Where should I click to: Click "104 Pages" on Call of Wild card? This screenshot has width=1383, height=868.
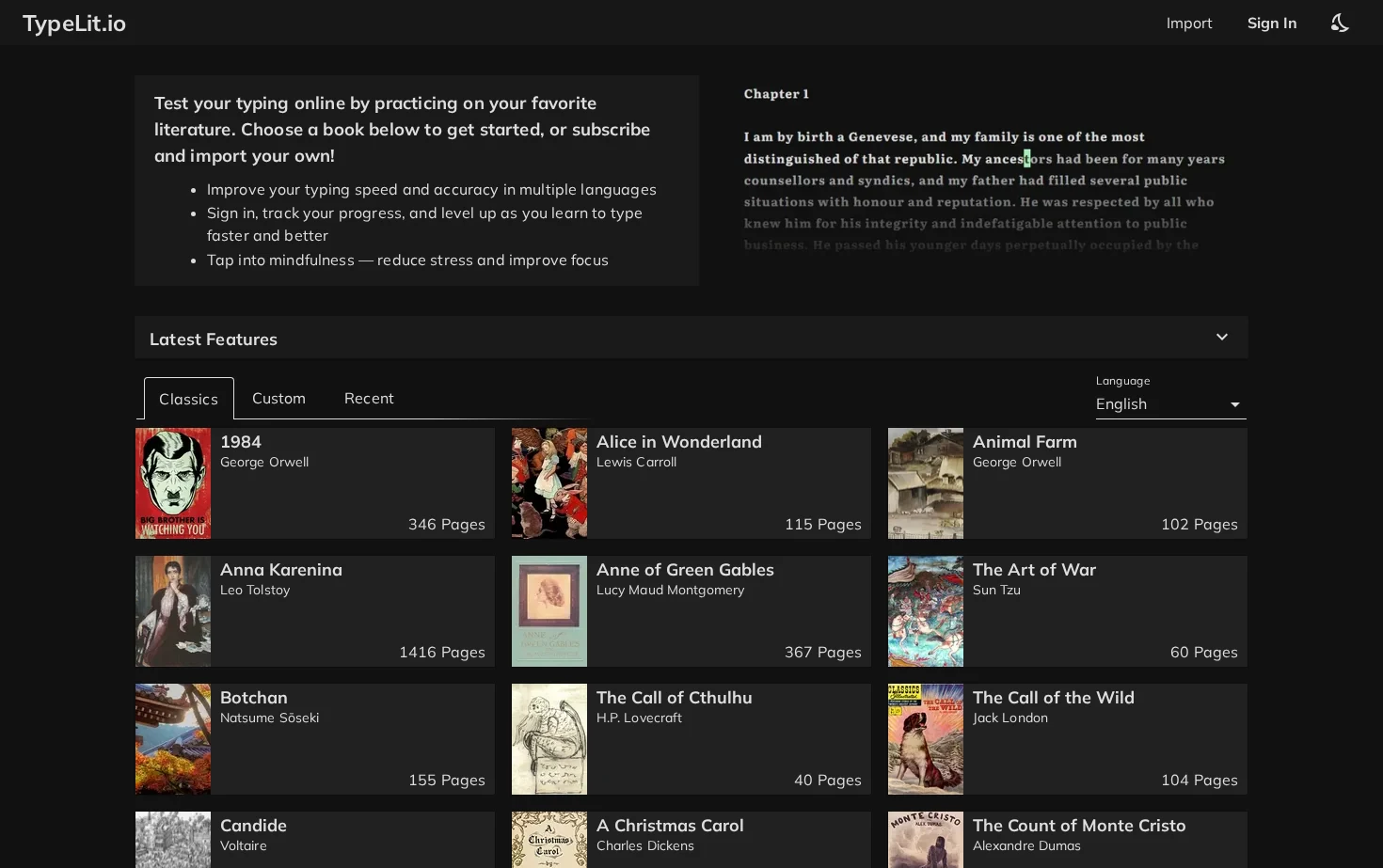tap(1200, 781)
